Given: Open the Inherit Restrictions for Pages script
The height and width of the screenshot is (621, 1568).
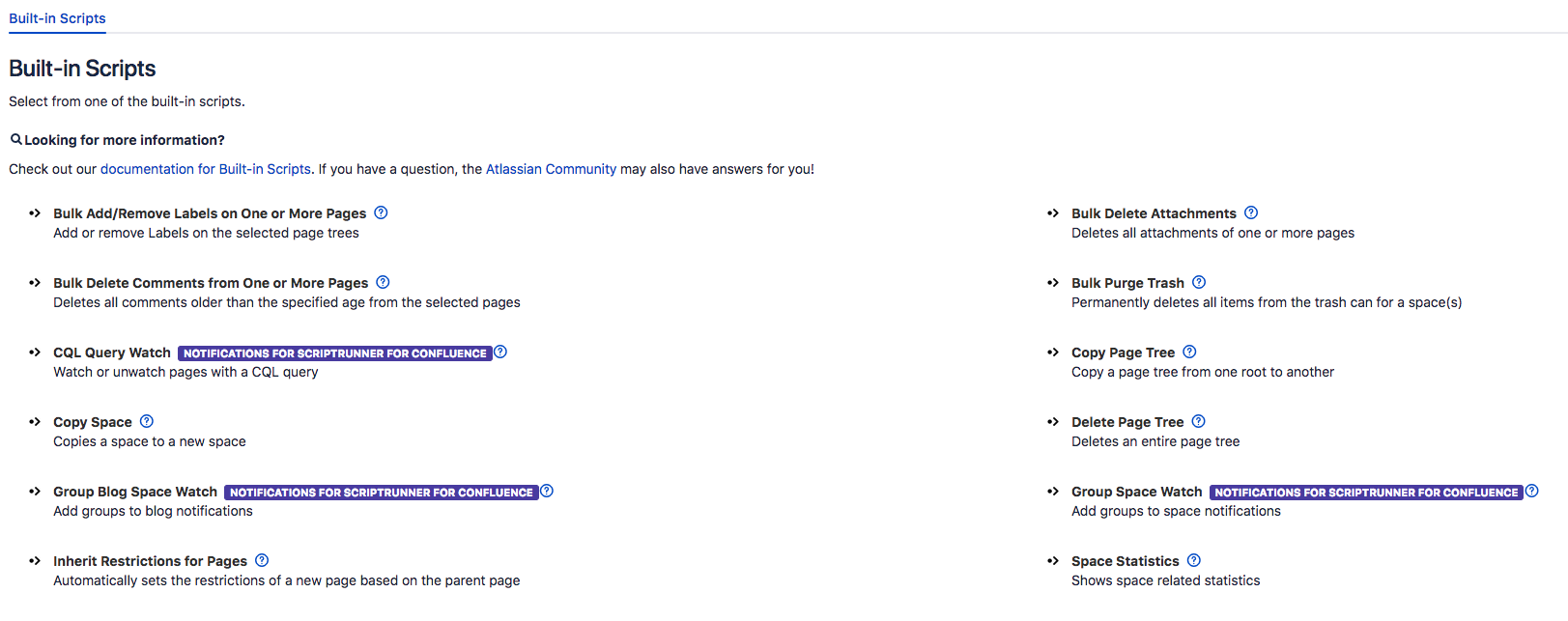Looking at the screenshot, I should 150,561.
